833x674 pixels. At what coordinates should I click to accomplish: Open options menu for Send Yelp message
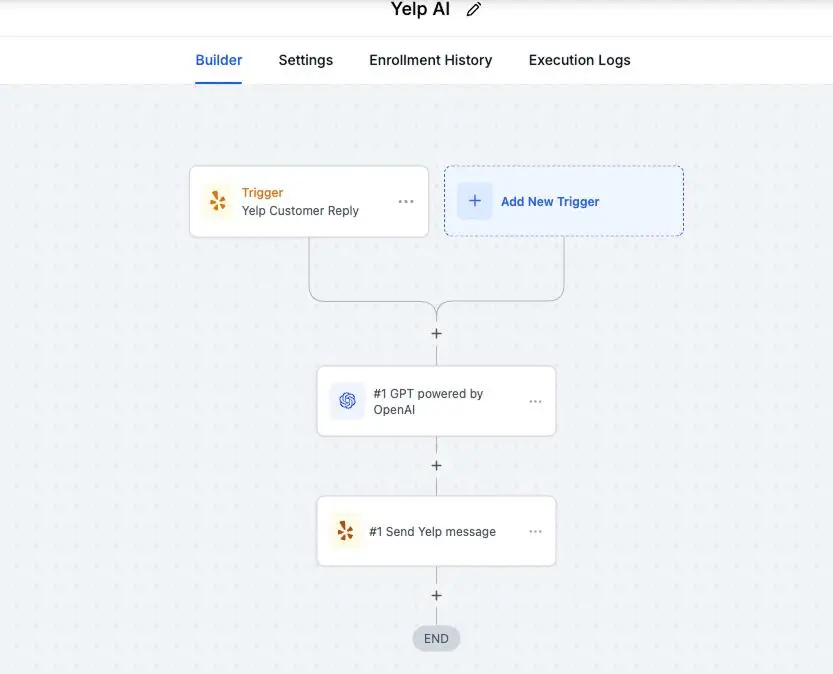coord(535,531)
